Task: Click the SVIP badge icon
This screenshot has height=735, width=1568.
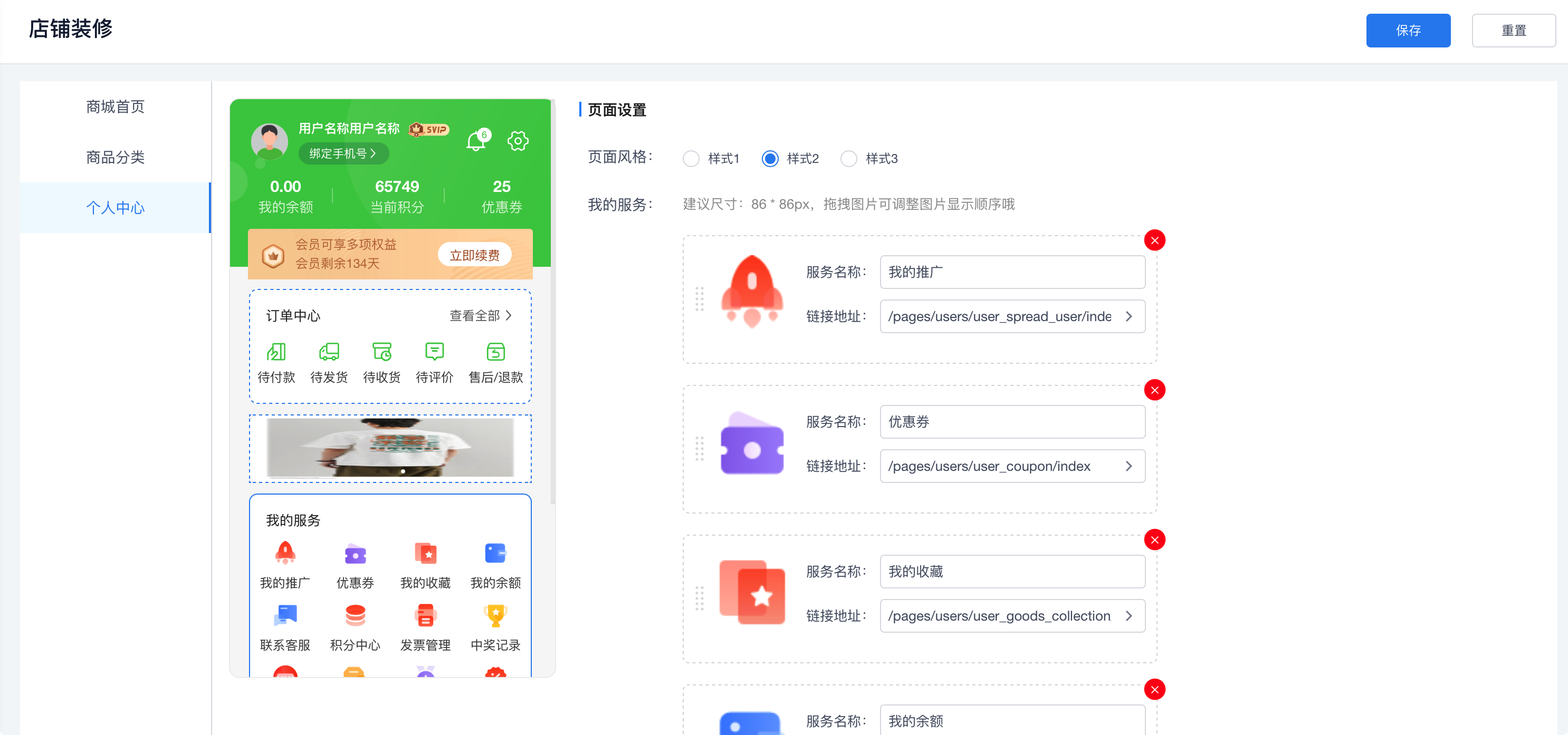Action: coord(429,129)
